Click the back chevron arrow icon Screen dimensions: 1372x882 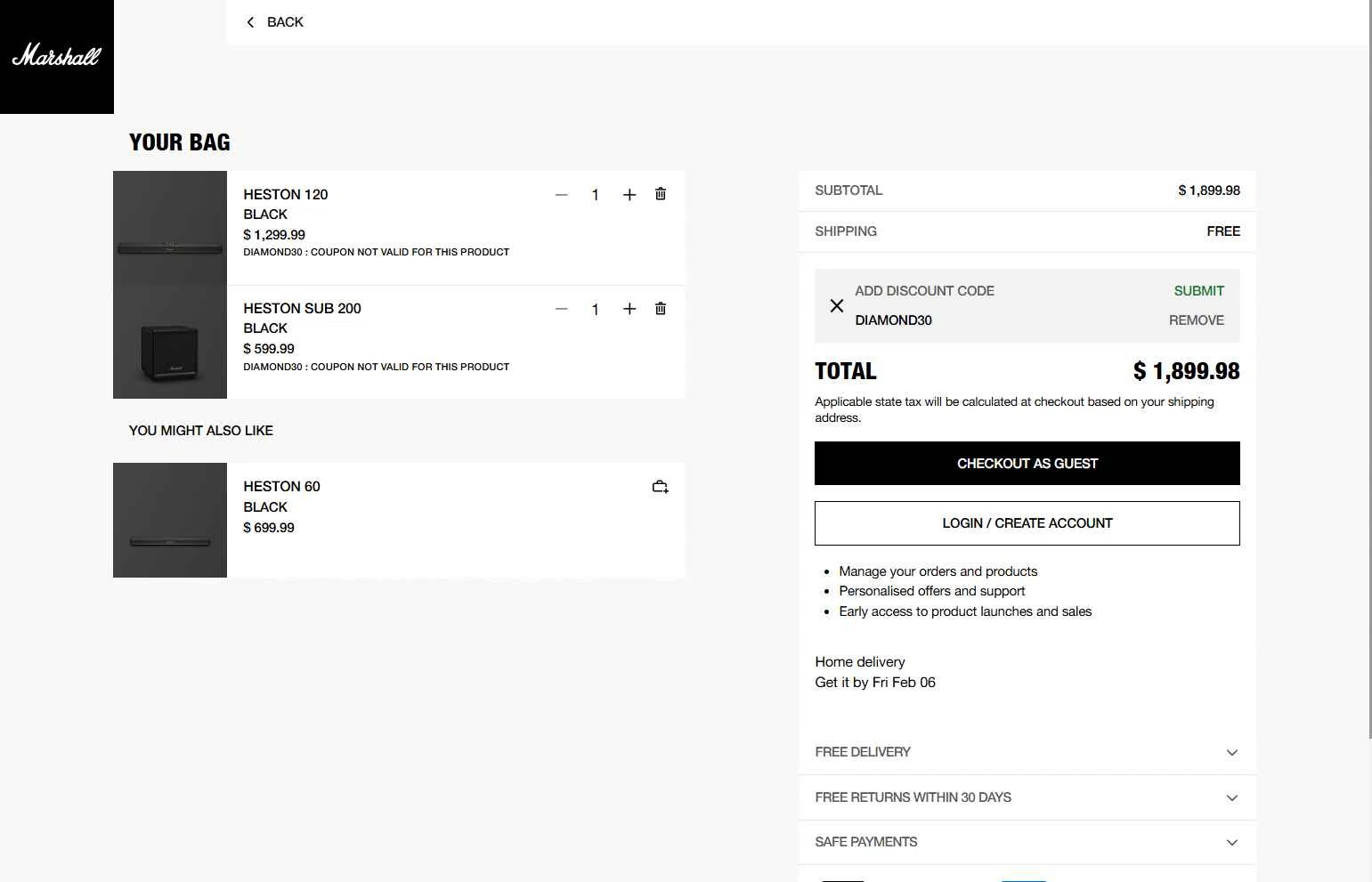click(250, 22)
